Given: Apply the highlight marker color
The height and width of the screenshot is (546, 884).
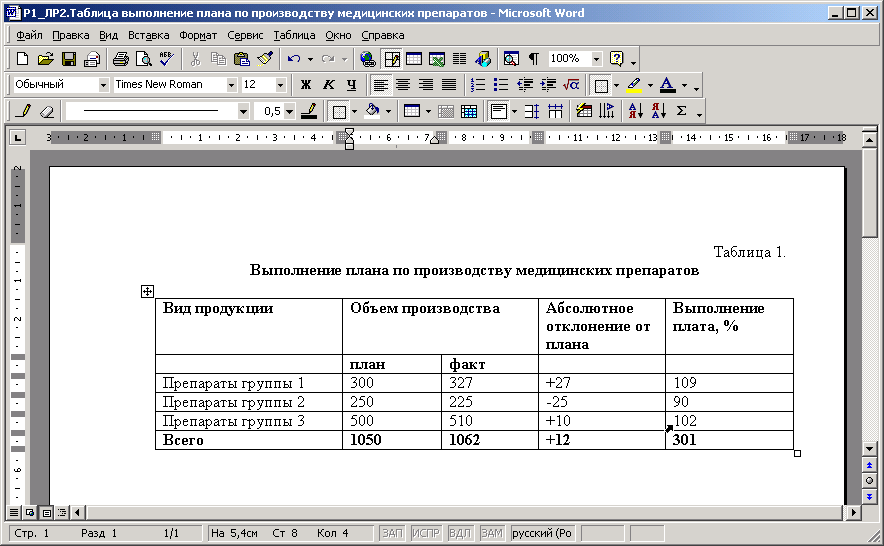Looking at the screenshot, I should (634, 85).
